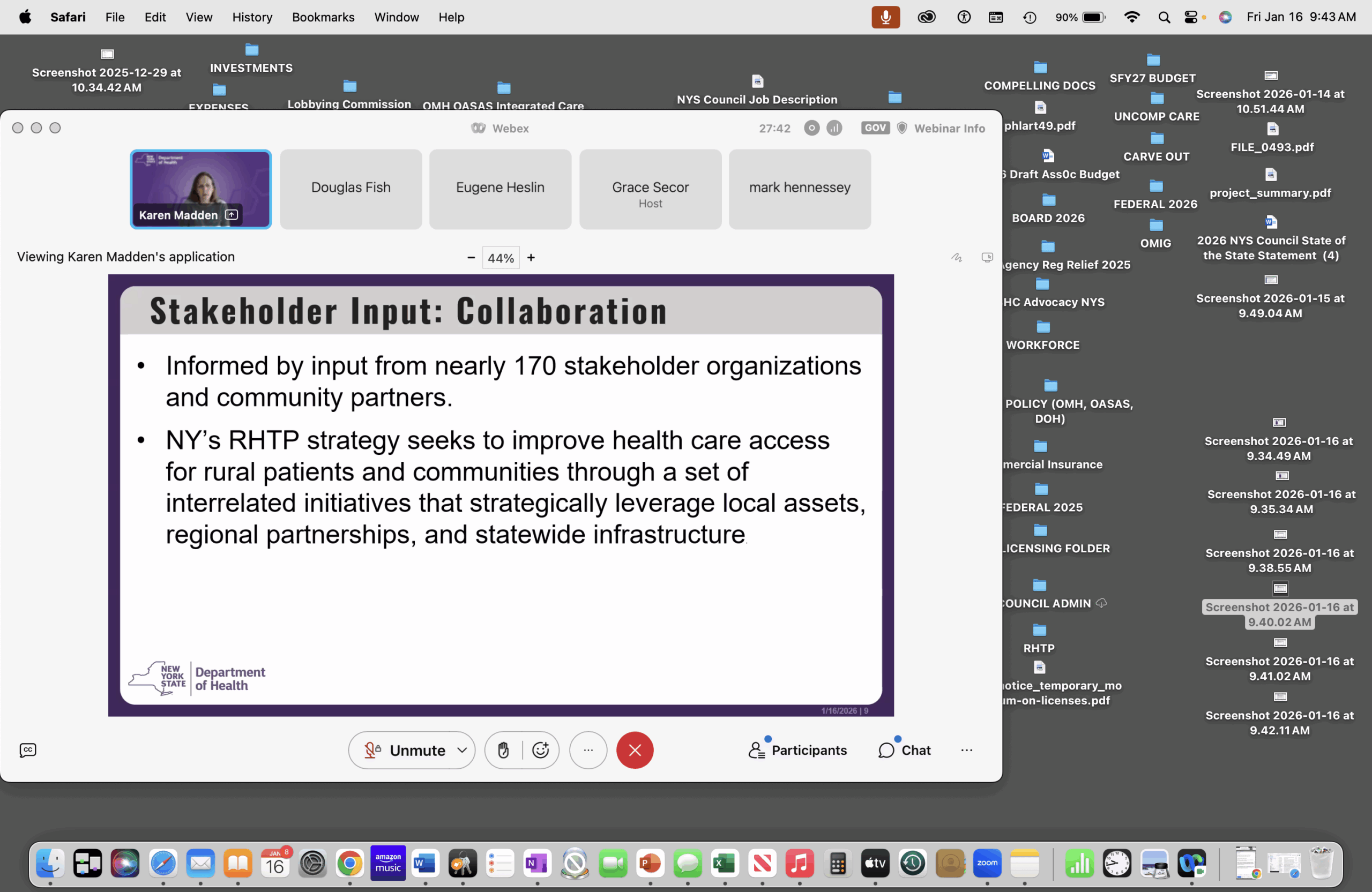Toggle closed captions icon

point(28,749)
